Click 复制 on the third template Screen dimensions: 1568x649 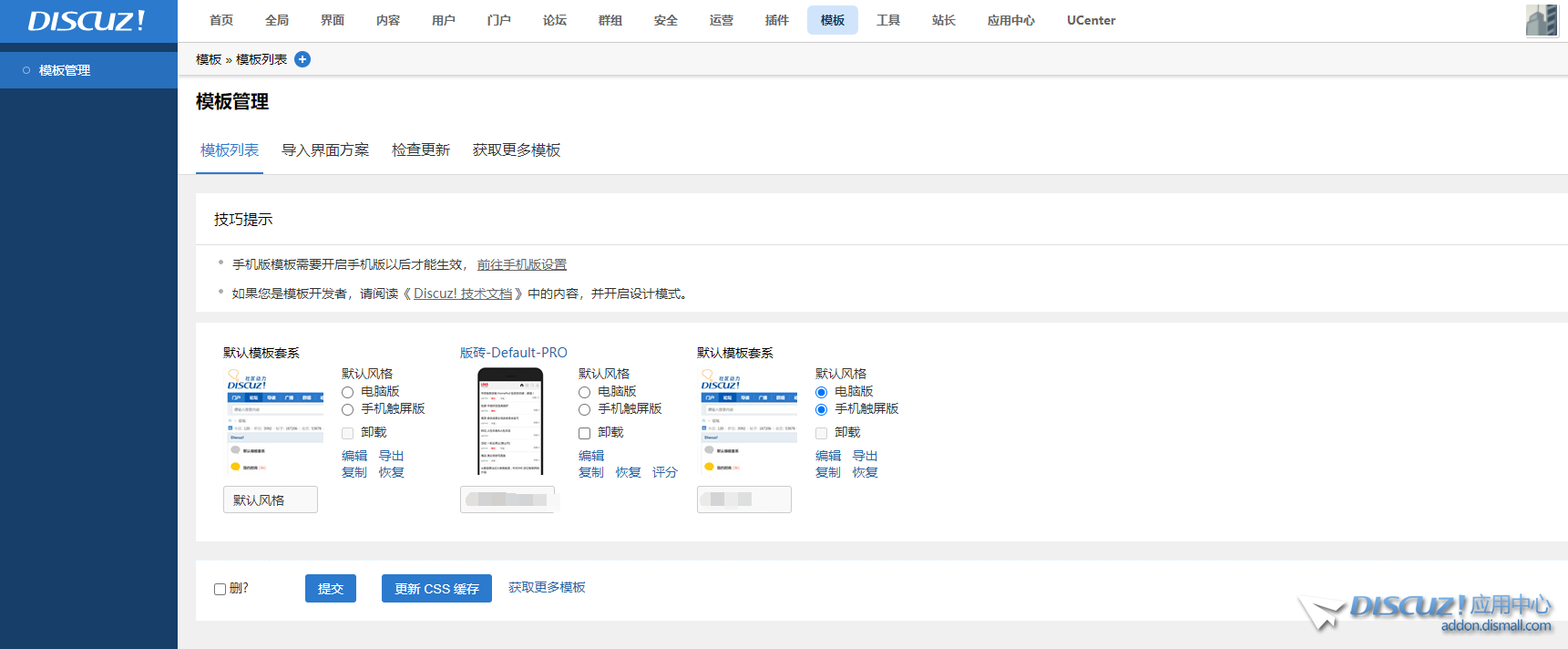tap(828, 472)
